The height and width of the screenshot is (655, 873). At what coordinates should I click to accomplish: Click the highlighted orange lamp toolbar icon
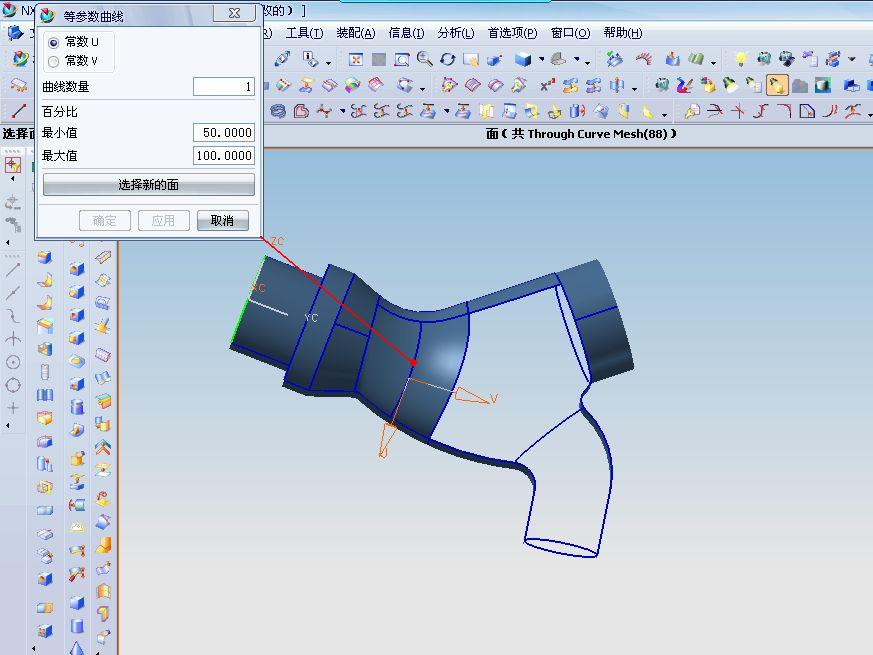pyautogui.click(x=777, y=85)
